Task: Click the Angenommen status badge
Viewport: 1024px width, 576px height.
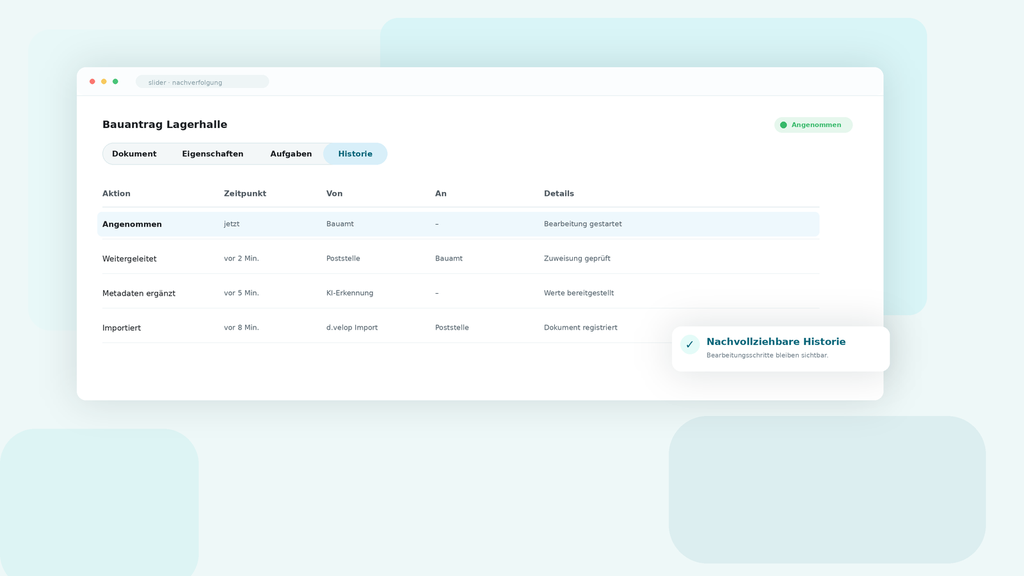Action: pyautogui.click(x=813, y=125)
